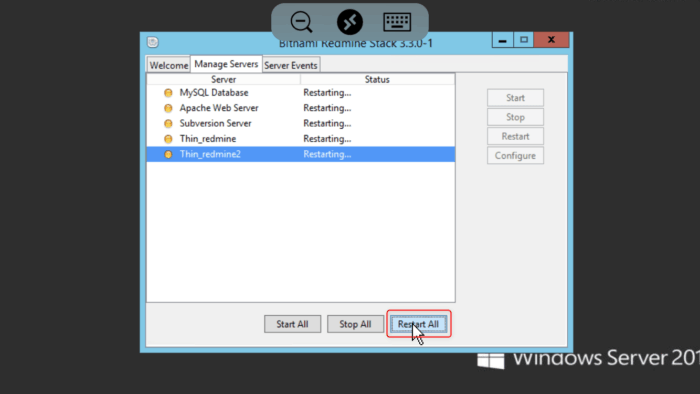
Task: Click the Restarting status of Thin_redmine2
Action: click(x=327, y=154)
